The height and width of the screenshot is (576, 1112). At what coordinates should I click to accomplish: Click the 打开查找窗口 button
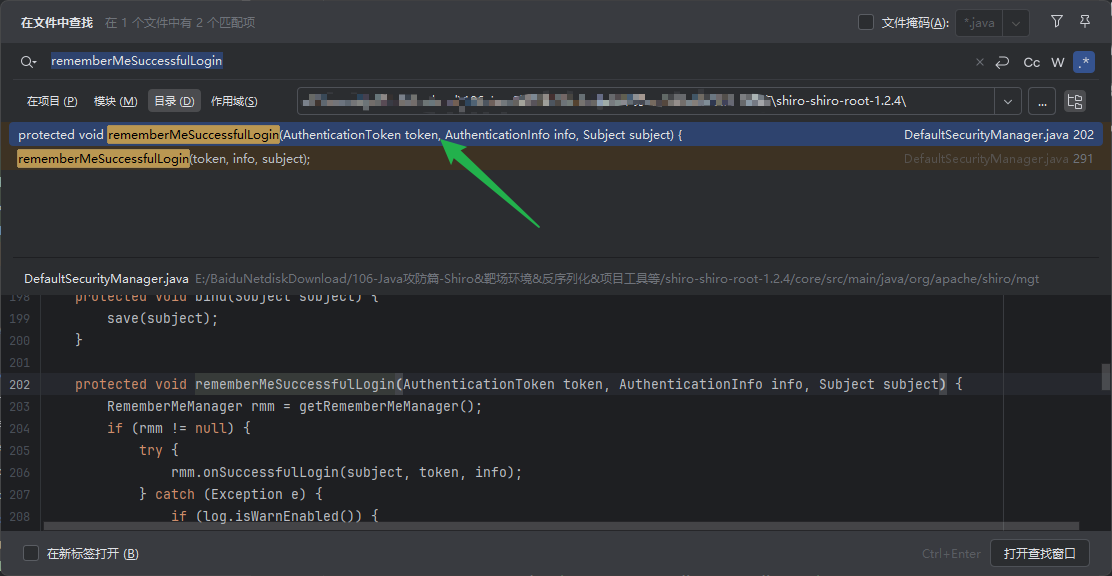(1040, 553)
